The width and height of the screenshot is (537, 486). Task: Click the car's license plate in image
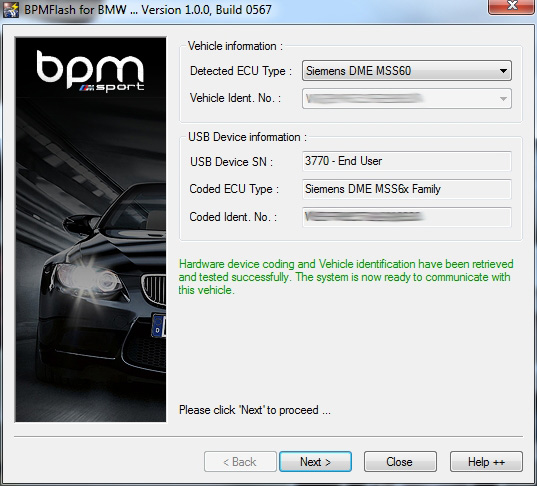(x=159, y=326)
